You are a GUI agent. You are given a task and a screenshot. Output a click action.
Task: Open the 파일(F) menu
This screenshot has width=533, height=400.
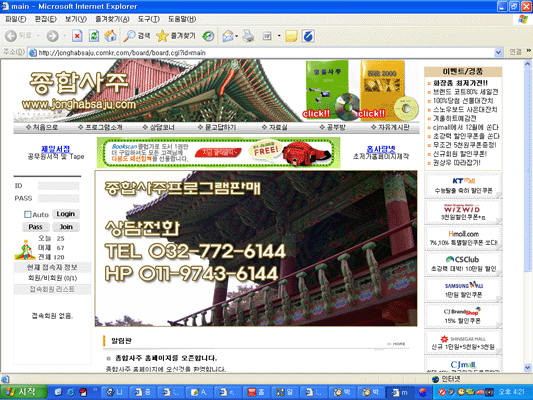tap(16, 19)
